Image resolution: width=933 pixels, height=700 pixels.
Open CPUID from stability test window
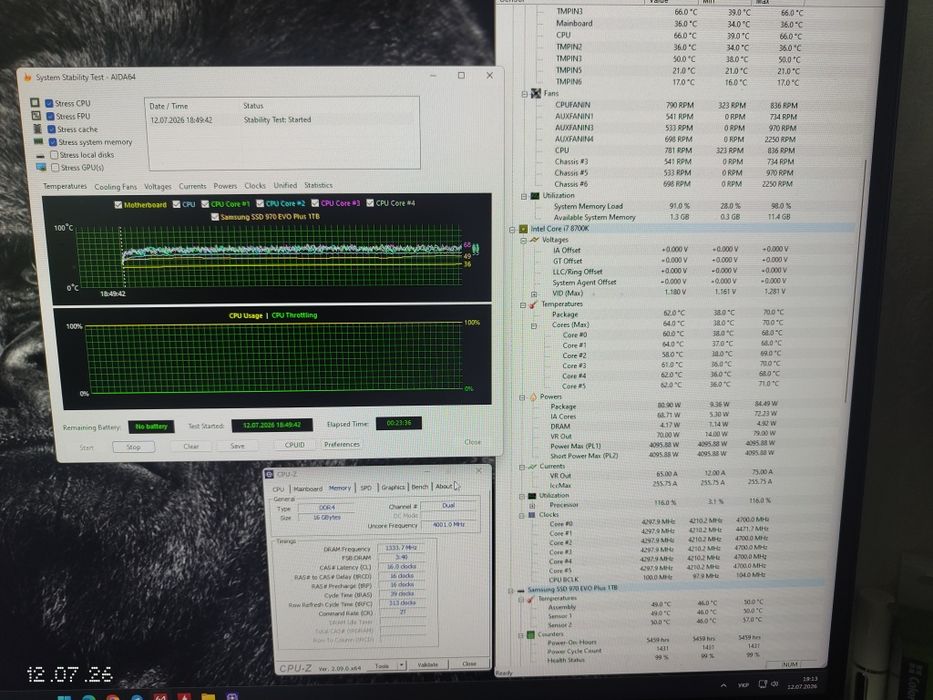(x=295, y=445)
